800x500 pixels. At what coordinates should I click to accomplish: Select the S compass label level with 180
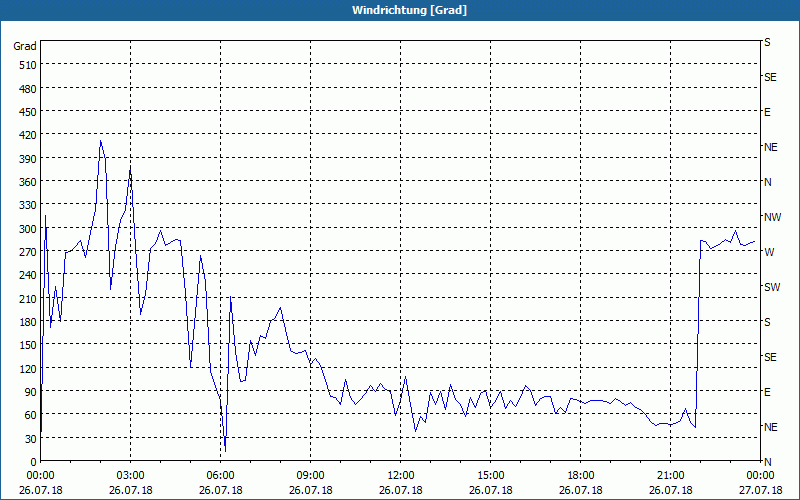tap(767, 322)
